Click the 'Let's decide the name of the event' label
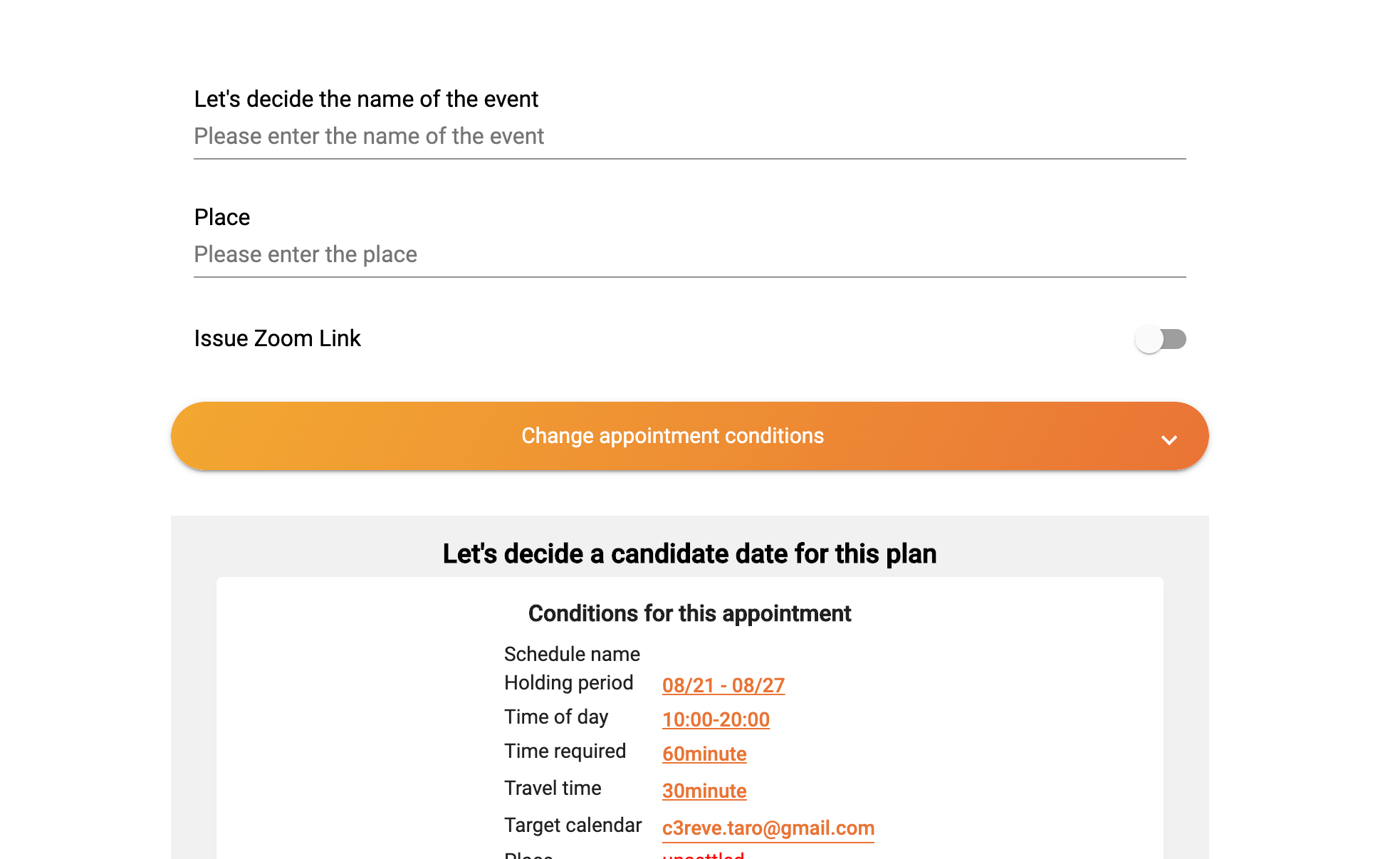The image size is (1400, 859). (x=366, y=99)
